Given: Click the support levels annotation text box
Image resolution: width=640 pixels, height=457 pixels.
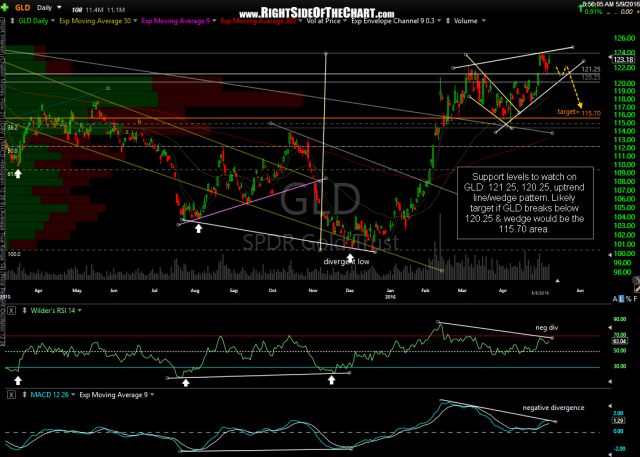Looking at the screenshot, I should pyautogui.click(x=525, y=203).
